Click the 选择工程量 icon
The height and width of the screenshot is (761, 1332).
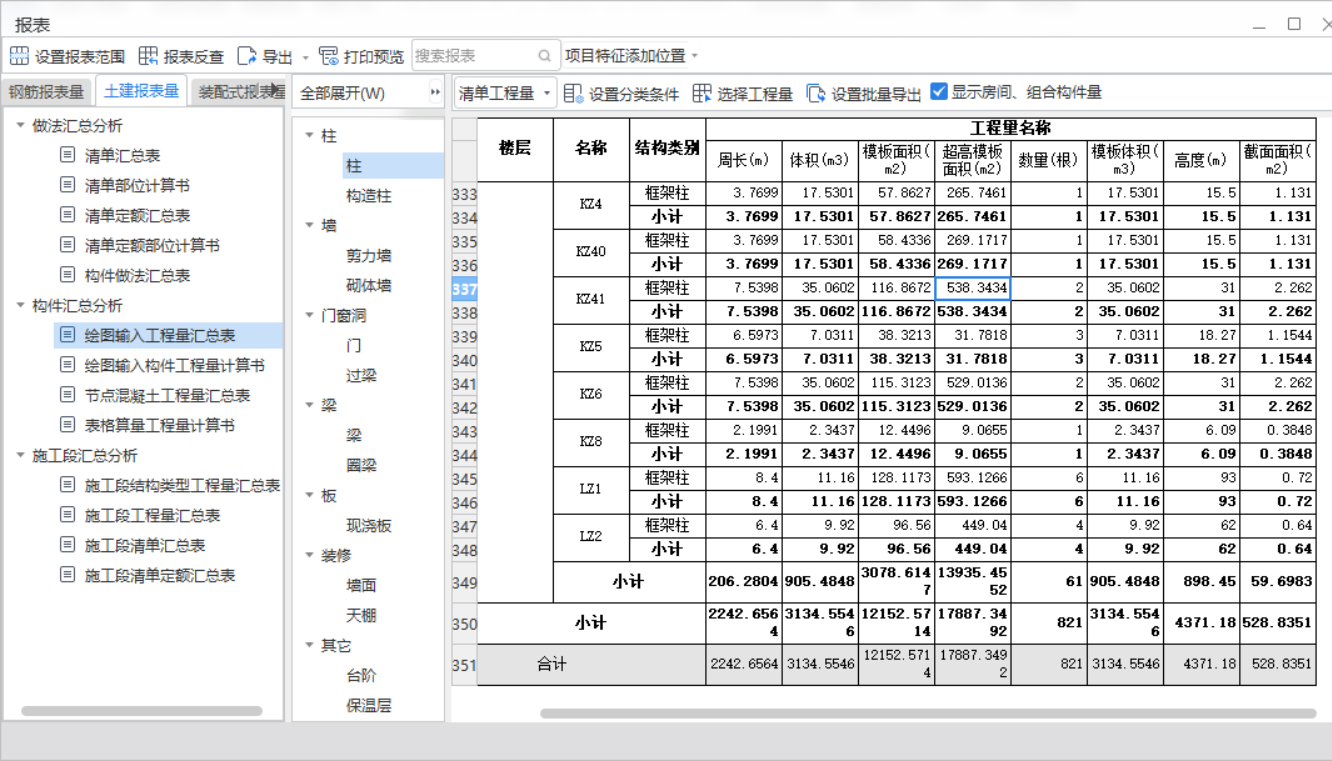(702, 93)
